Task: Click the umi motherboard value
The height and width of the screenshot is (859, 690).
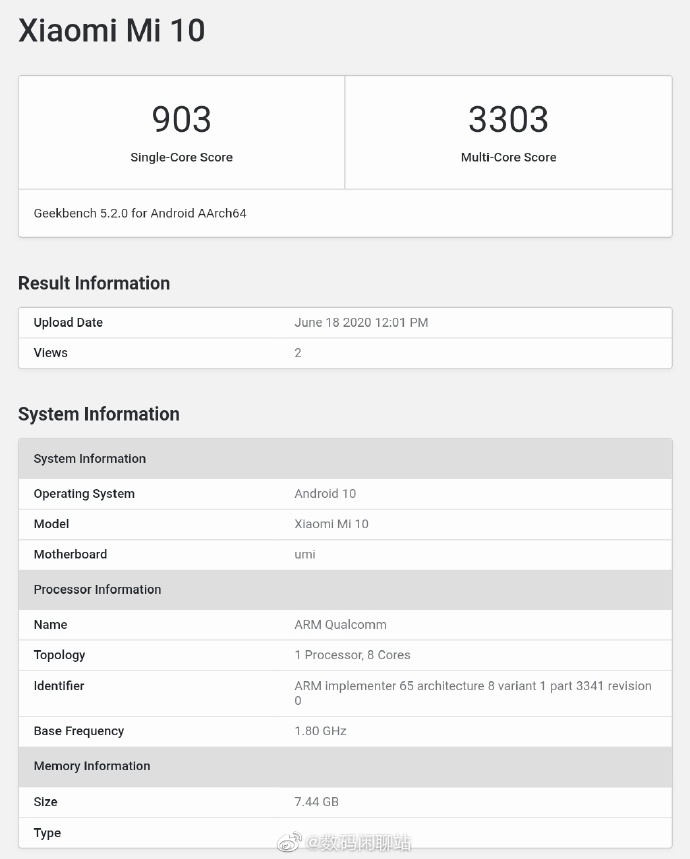Action: (305, 554)
